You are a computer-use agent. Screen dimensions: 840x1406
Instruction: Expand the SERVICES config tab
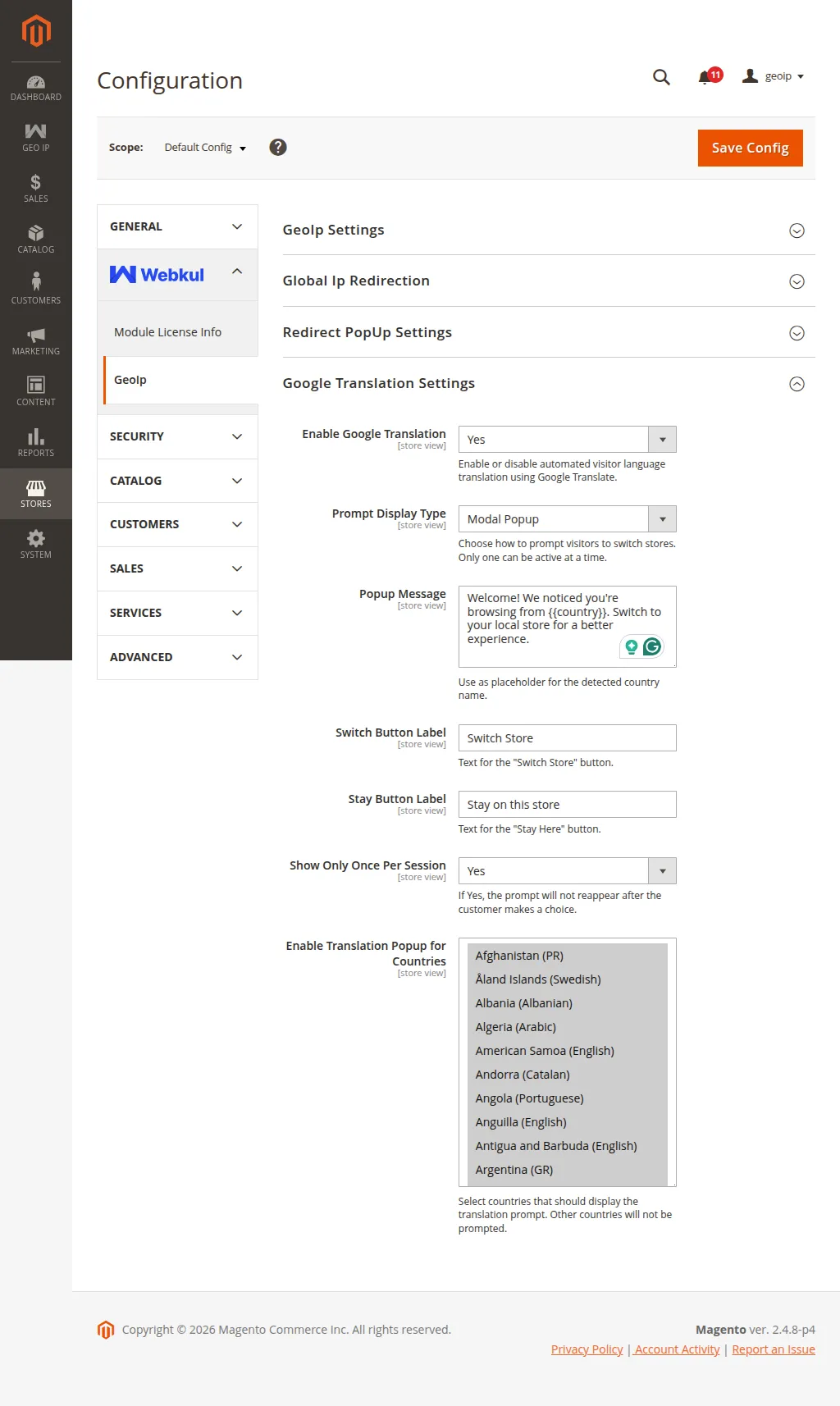(177, 613)
